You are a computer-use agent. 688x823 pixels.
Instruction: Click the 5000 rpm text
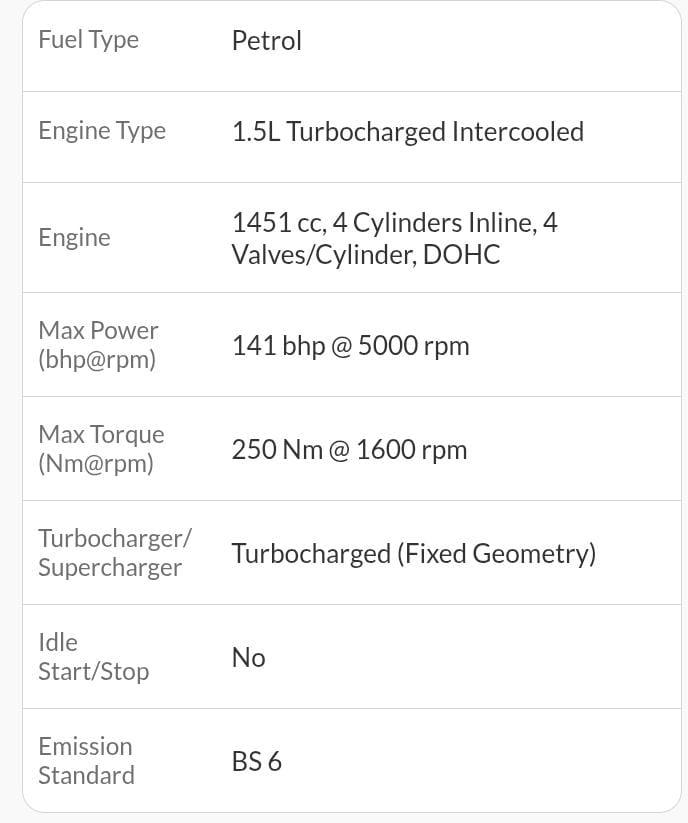pyautogui.click(x=413, y=346)
